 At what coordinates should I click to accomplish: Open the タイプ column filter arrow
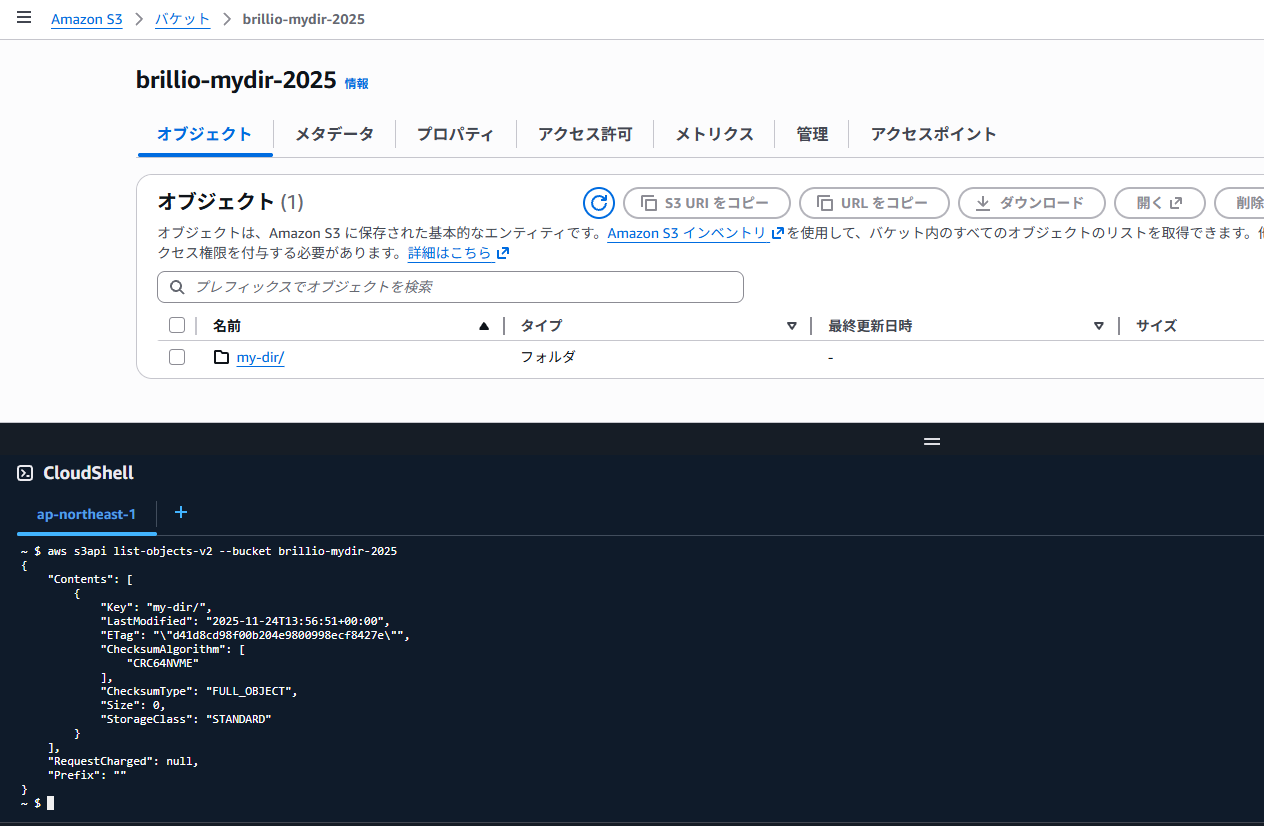click(791, 325)
